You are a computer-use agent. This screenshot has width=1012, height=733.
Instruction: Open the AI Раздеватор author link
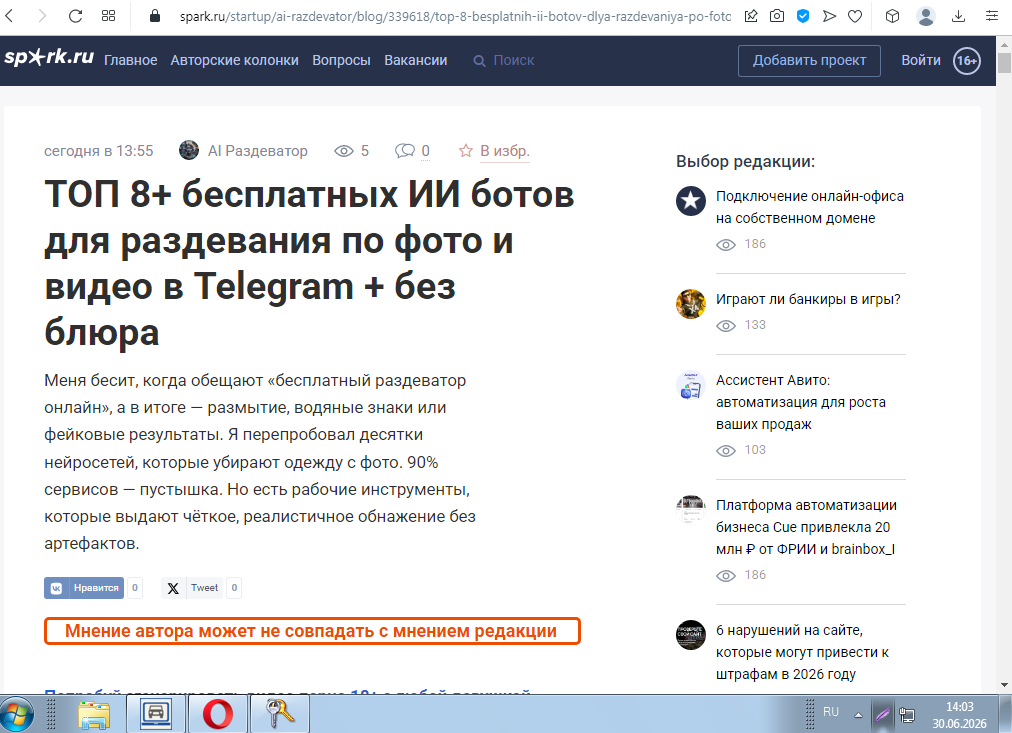click(x=258, y=151)
